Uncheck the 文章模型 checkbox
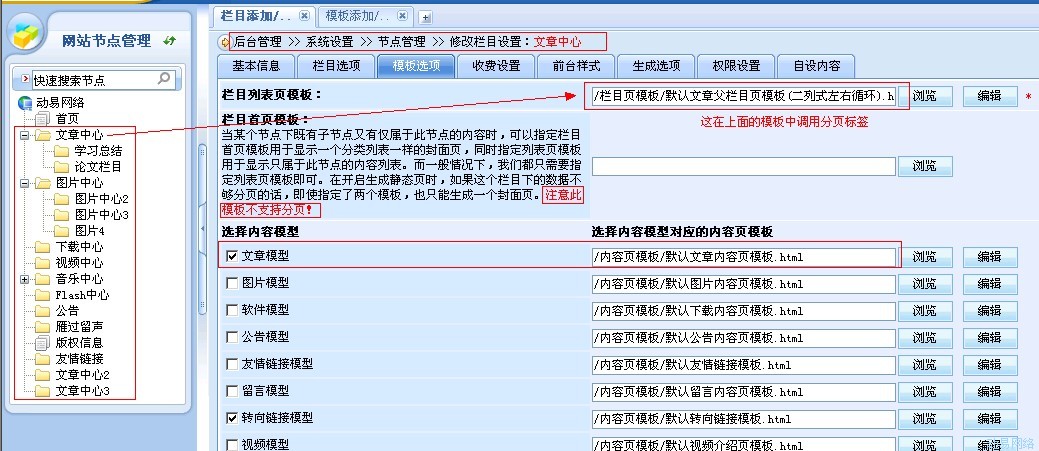This screenshot has height=451, width=1039. (233, 257)
